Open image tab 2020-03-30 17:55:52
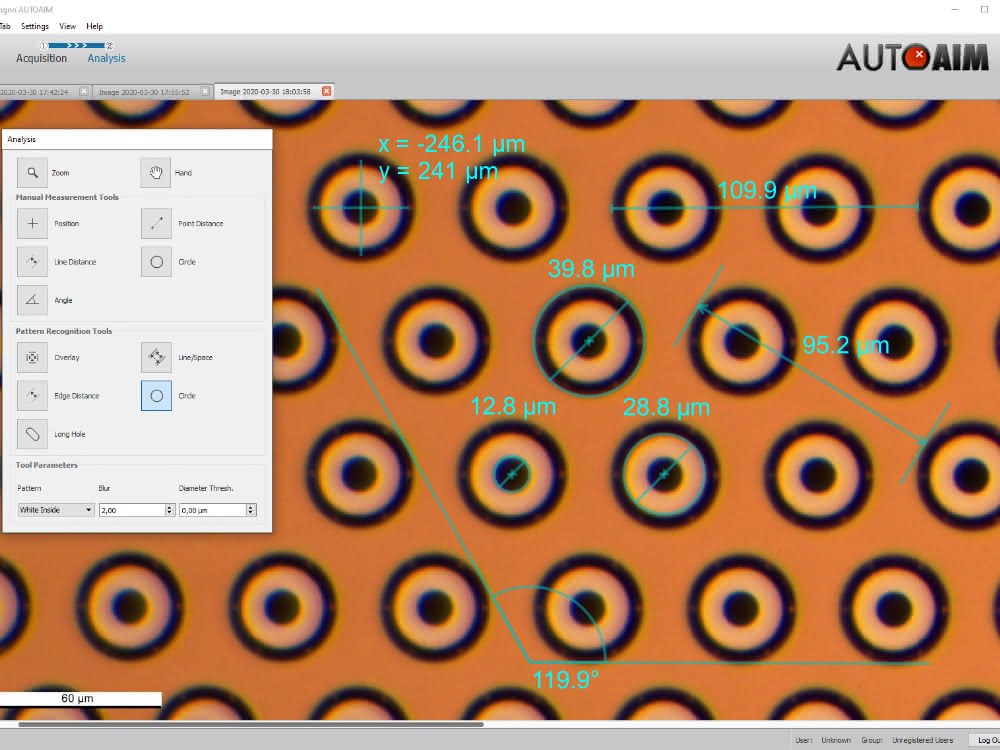The width and height of the screenshot is (1000, 750). 144,92
